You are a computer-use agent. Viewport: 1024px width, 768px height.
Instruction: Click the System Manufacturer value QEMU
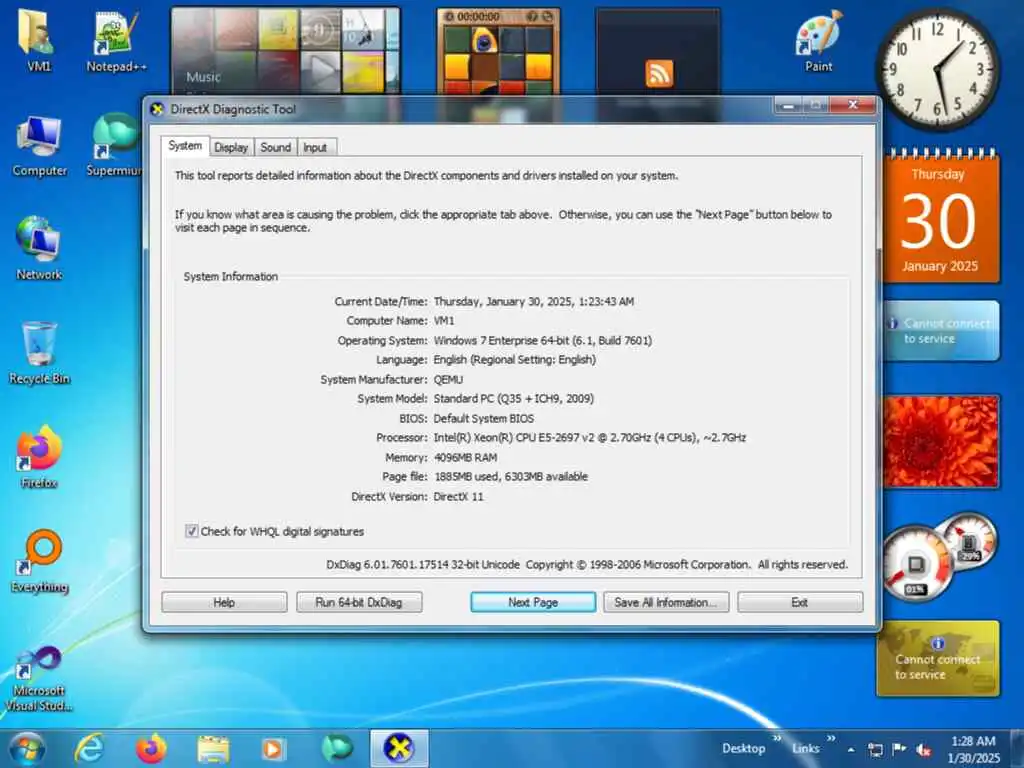448,379
